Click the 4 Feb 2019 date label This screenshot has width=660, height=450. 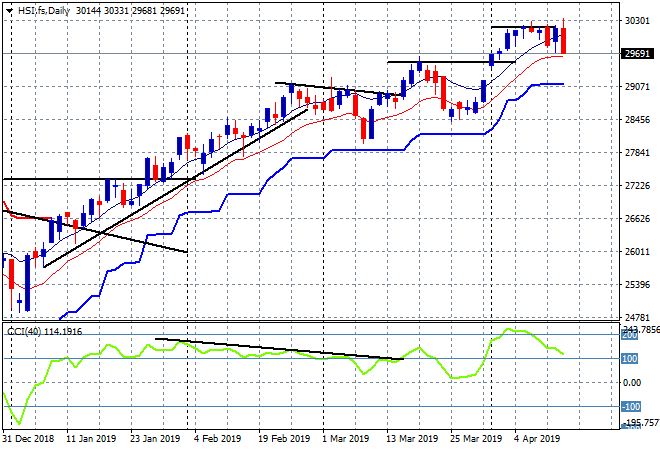click(216, 438)
